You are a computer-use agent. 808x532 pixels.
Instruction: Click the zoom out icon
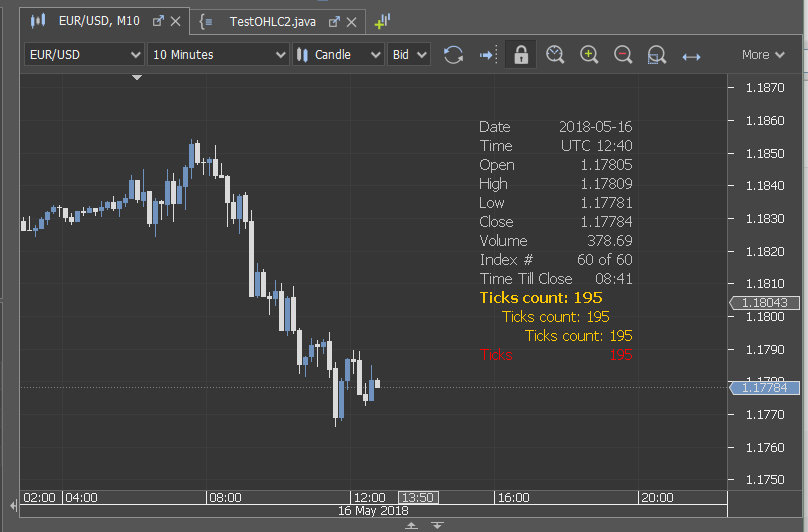tap(623, 55)
